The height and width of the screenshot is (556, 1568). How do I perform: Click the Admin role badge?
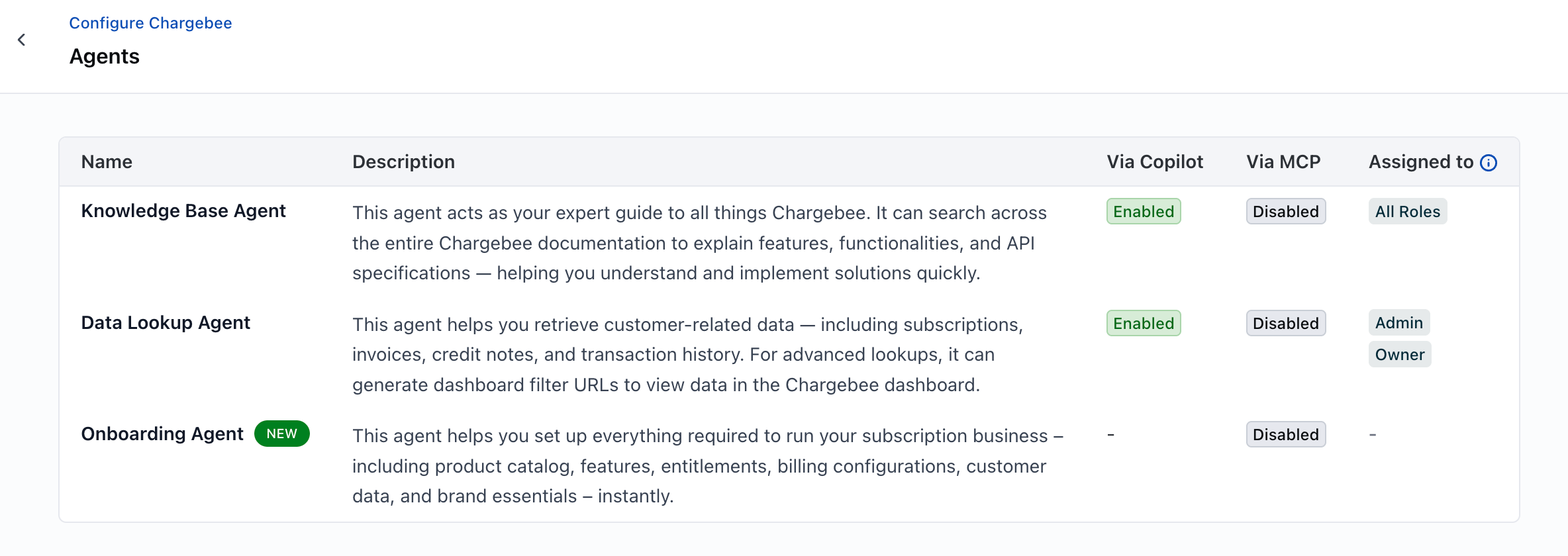click(1398, 322)
